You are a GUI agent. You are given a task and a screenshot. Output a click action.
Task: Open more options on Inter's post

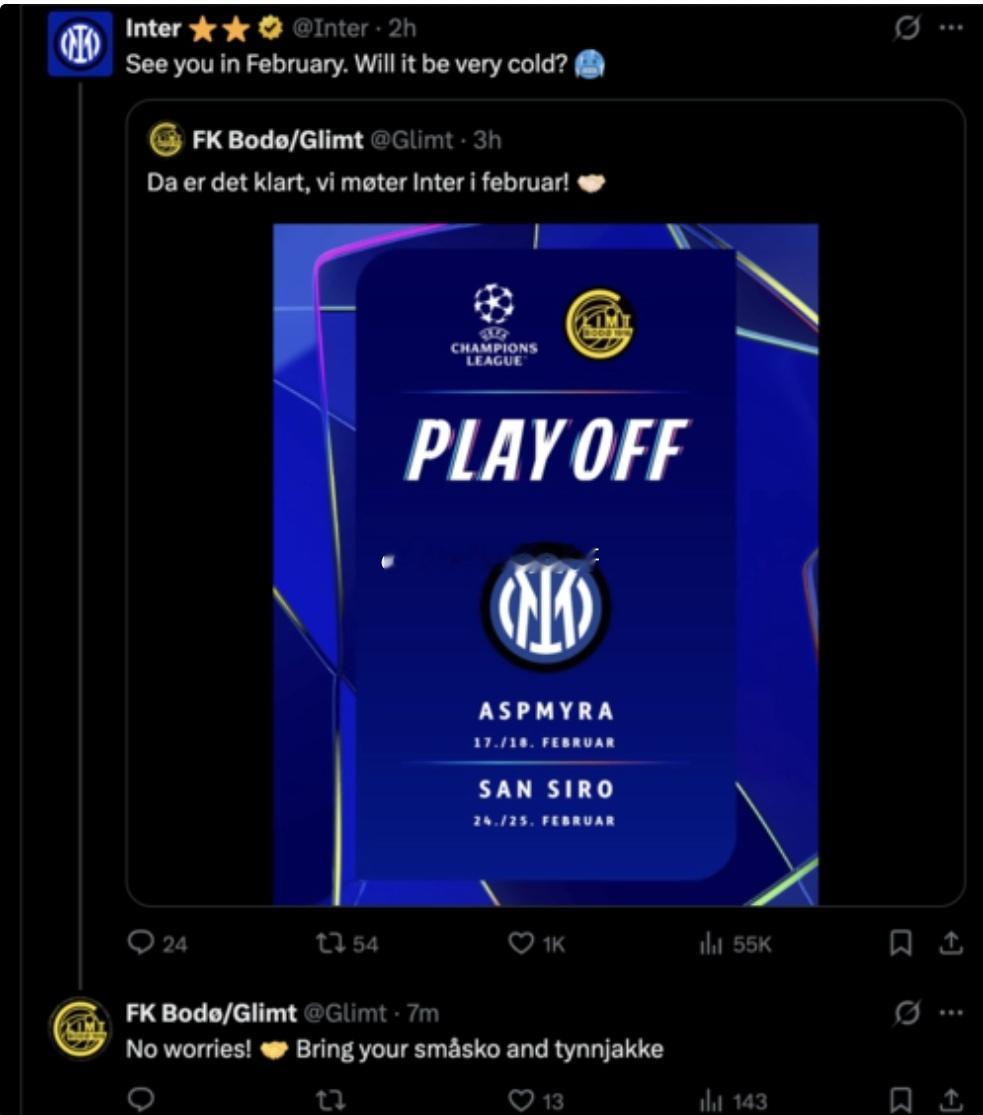coord(950,28)
